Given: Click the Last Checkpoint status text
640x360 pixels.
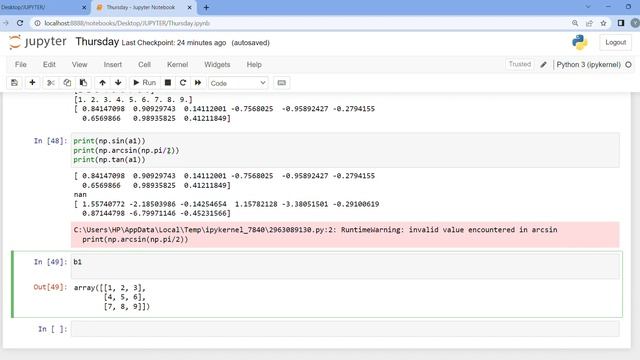Looking at the screenshot, I should tap(174, 43).
